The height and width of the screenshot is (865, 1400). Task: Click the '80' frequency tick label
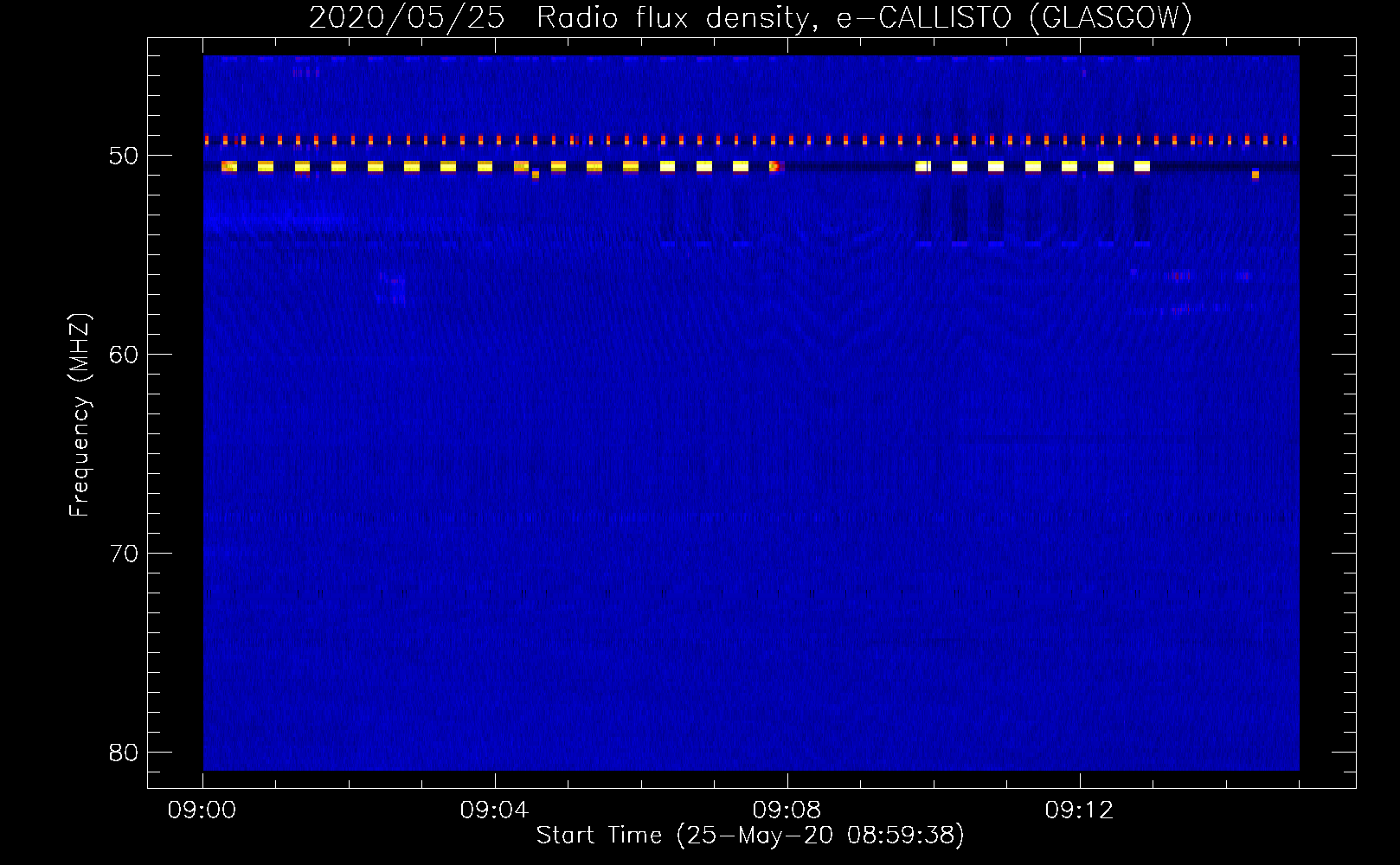pos(124,753)
